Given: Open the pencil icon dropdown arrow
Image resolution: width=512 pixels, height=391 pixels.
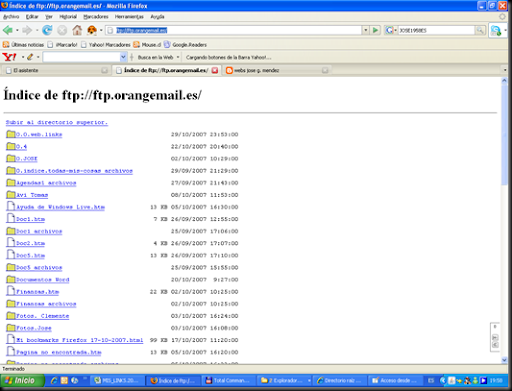Looking at the screenshot, I should click(x=38, y=57).
